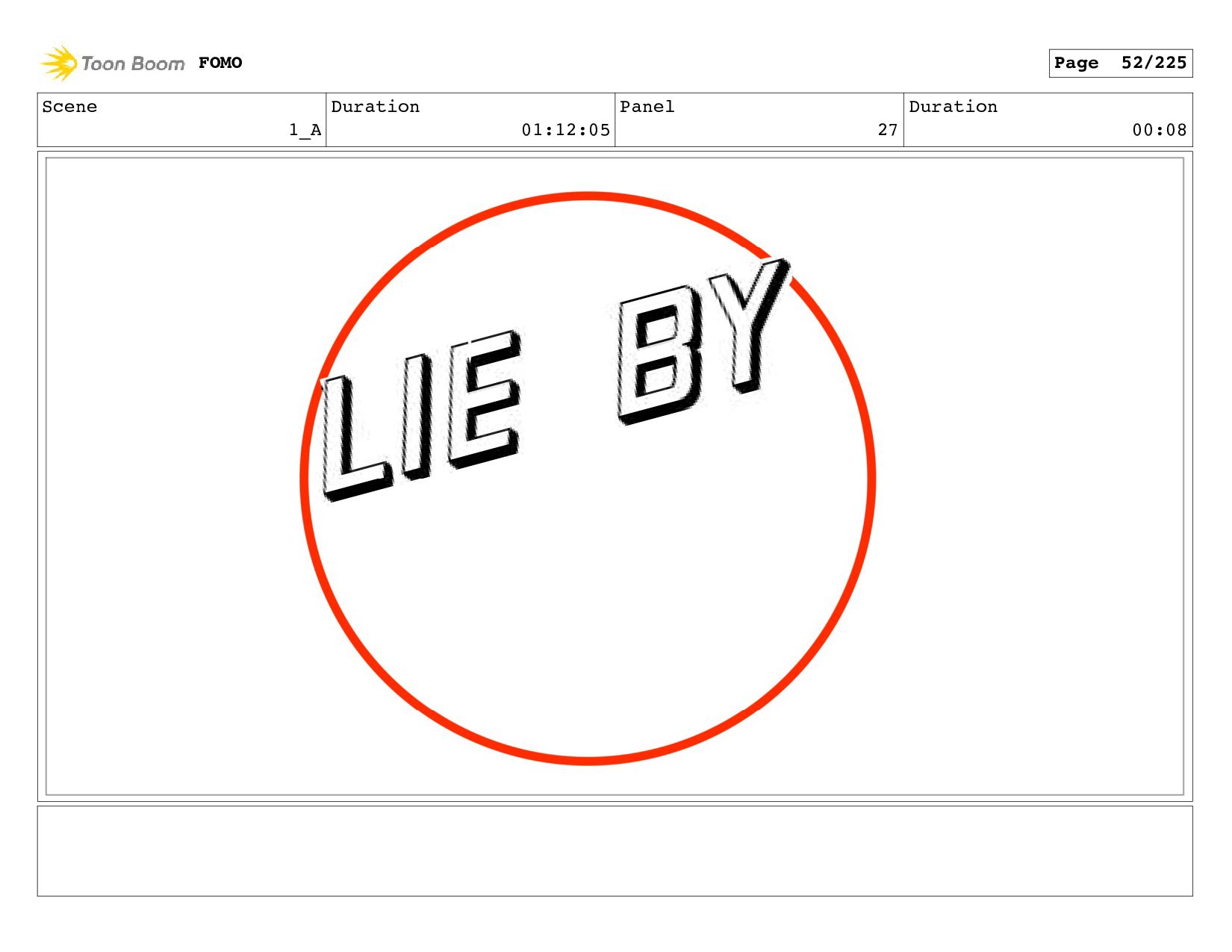The image size is (1232, 952).
Task: Click the Toon Boom wordmark text
Action: pyautogui.click(x=133, y=63)
